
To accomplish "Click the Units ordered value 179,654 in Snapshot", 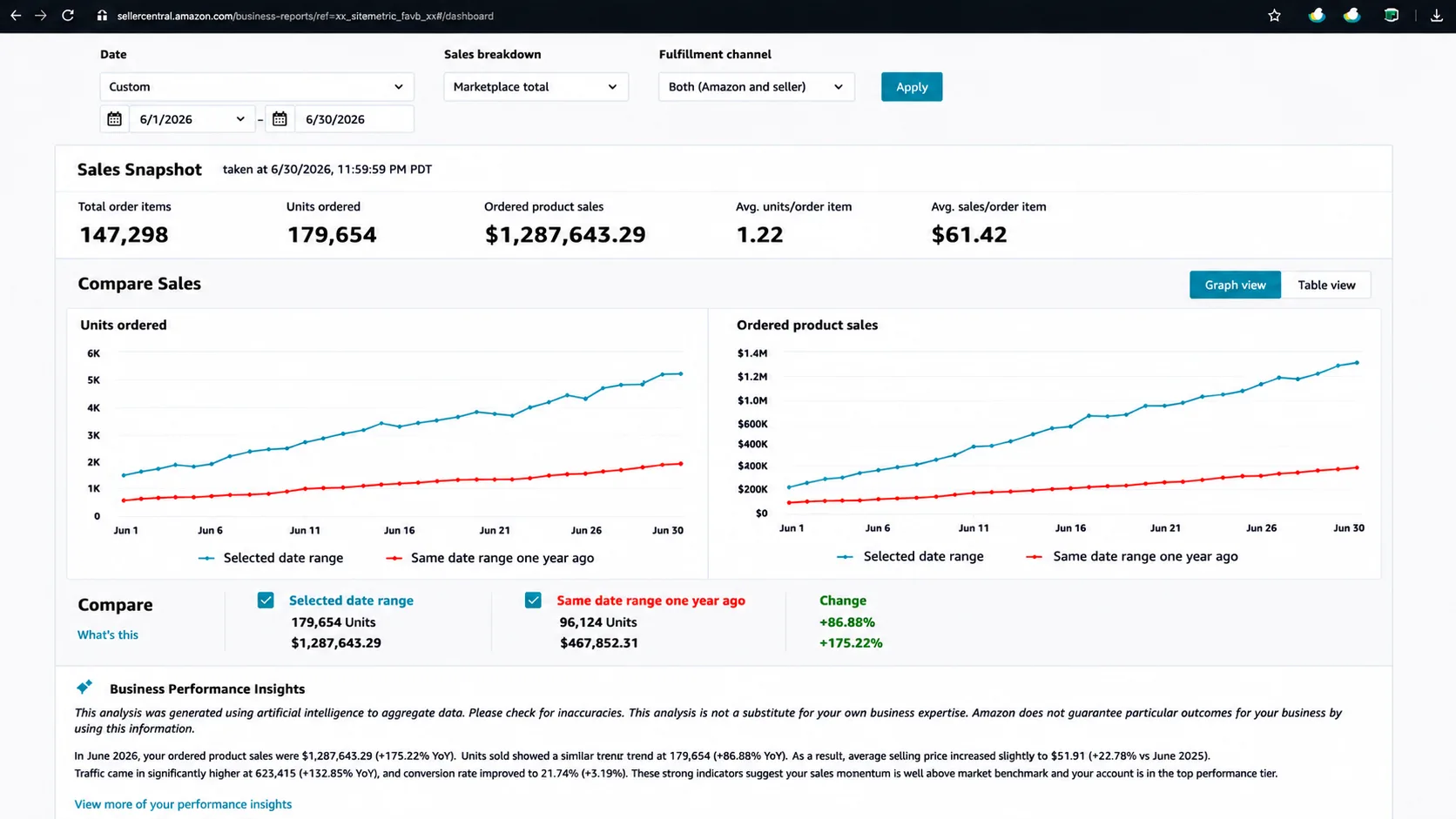I will click(x=332, y=235).
